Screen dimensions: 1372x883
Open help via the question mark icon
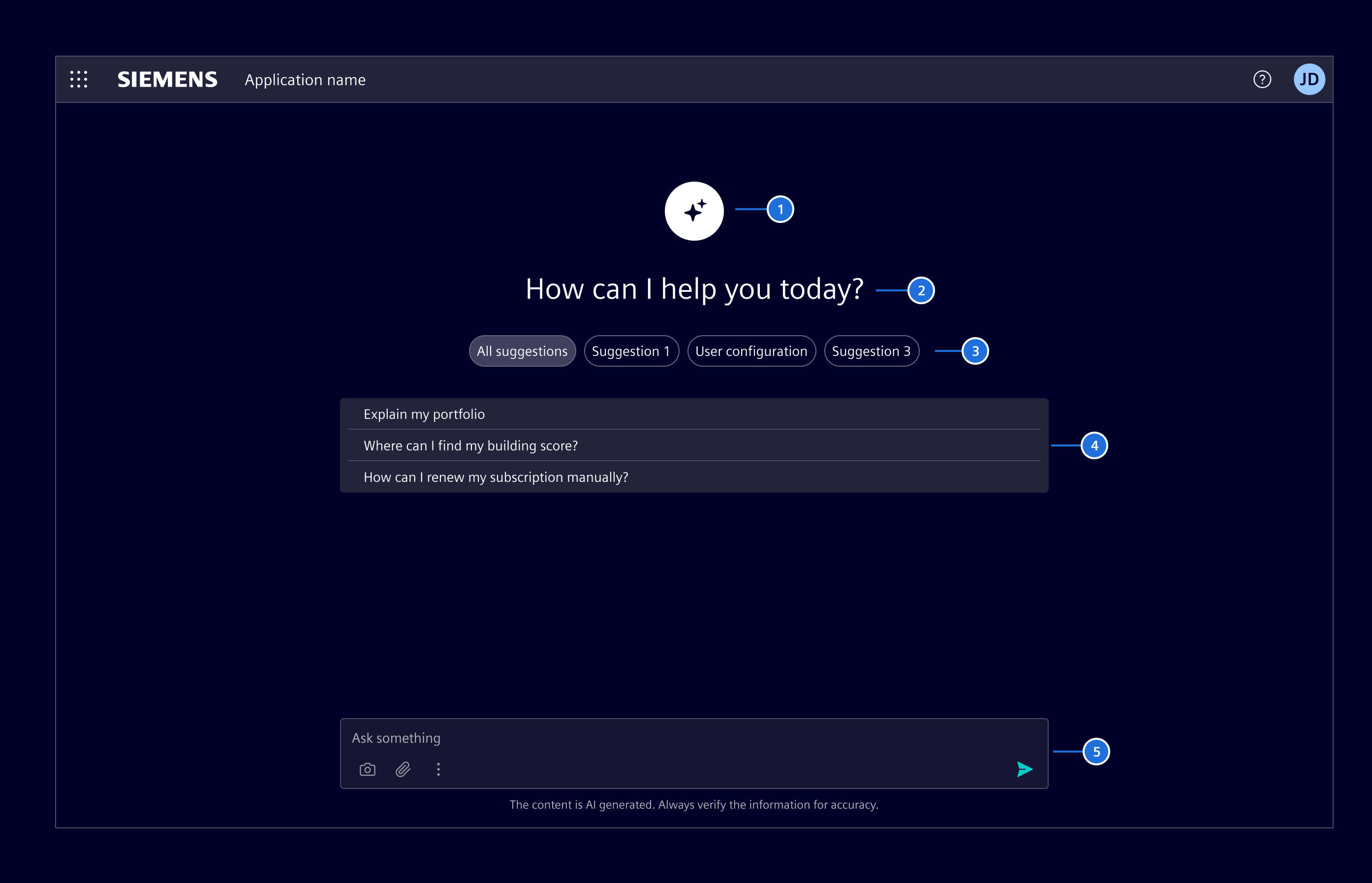1263,79
